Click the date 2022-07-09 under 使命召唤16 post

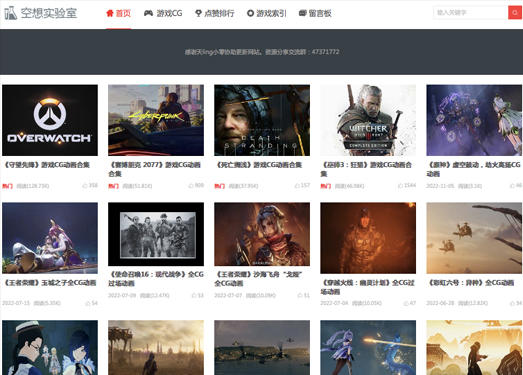[x=122, y=296]
